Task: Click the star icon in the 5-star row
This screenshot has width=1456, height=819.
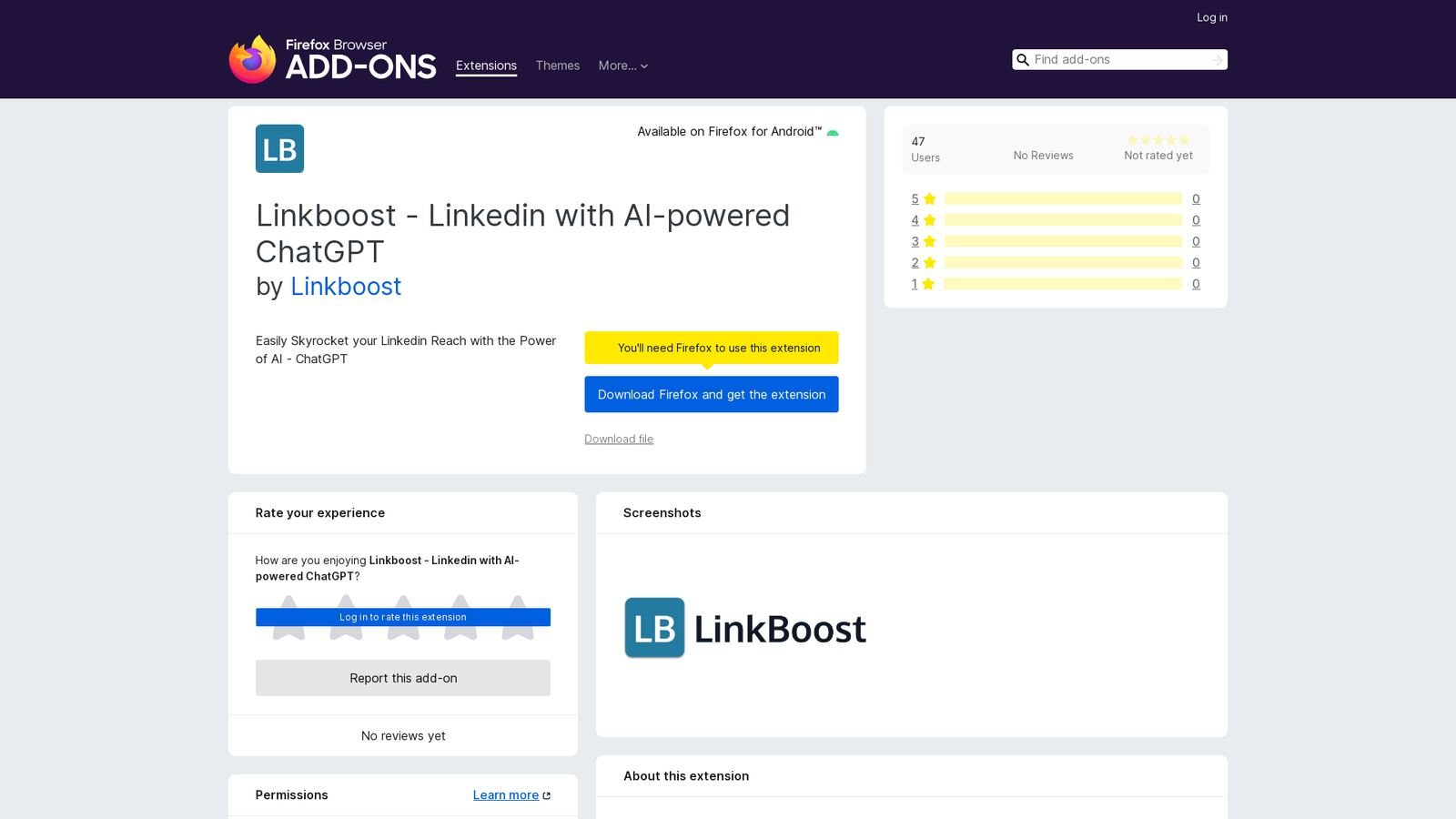Action: click(x=929, y=199)
